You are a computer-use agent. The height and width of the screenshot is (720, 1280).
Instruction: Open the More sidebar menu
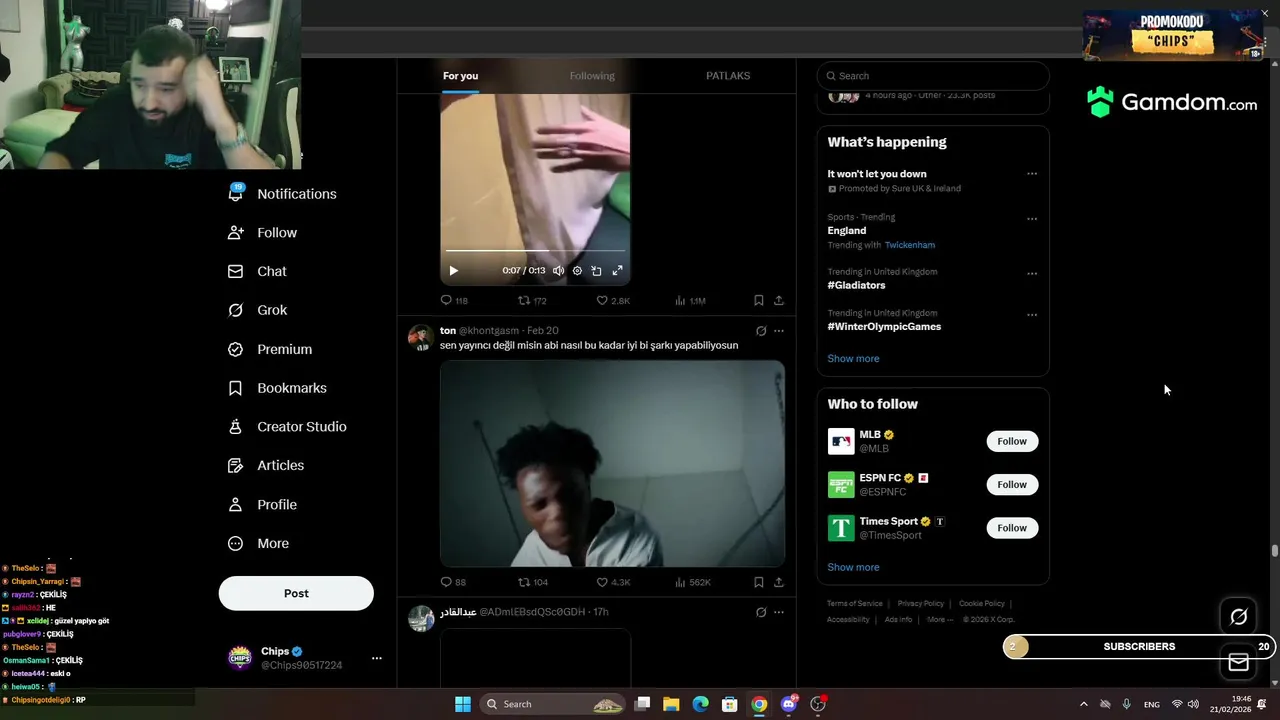coord(258,544)
